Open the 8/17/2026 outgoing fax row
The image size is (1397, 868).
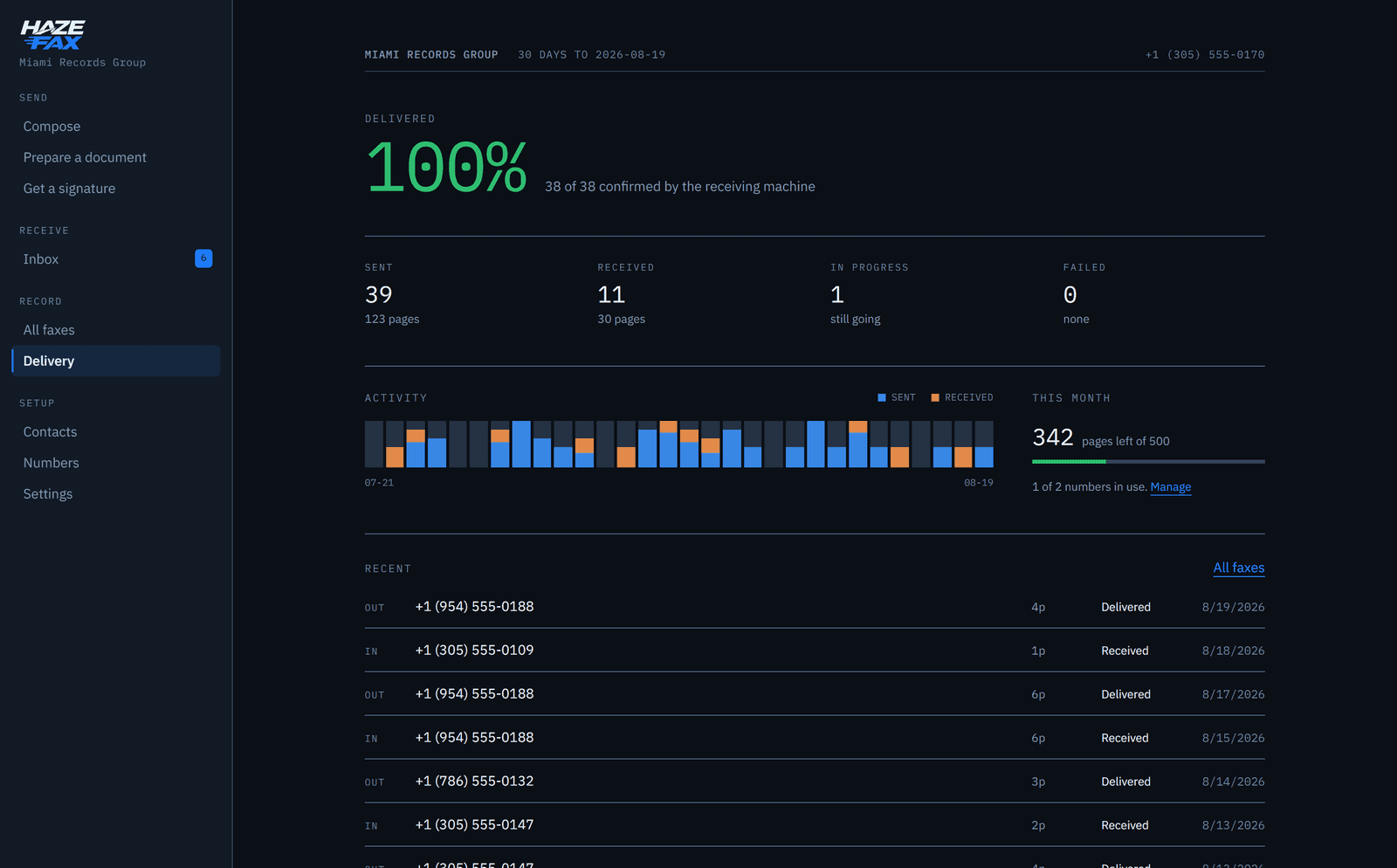pos(815,694)
